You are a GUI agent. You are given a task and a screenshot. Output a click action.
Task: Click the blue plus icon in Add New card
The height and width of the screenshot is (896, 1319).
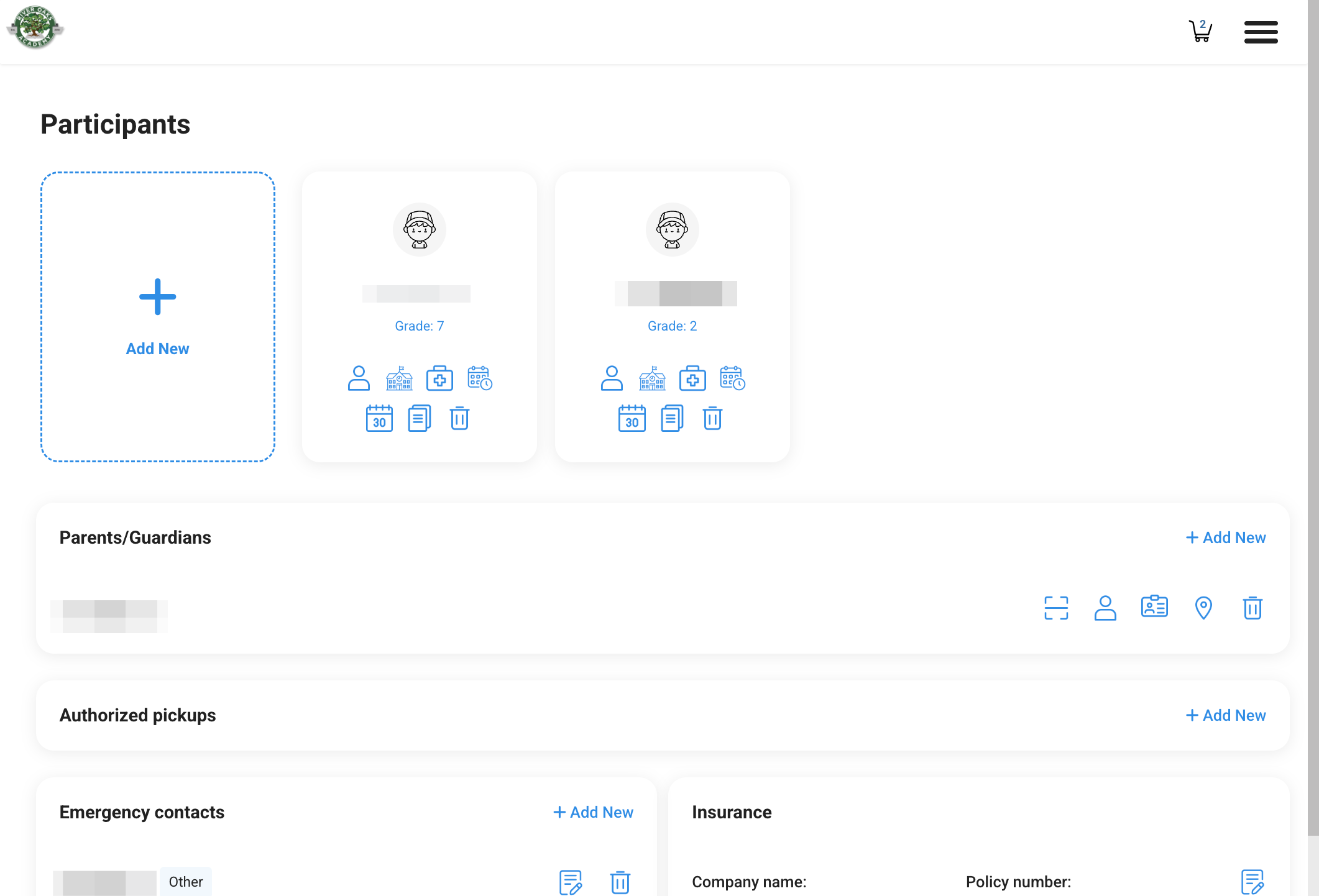pos(158,297)
